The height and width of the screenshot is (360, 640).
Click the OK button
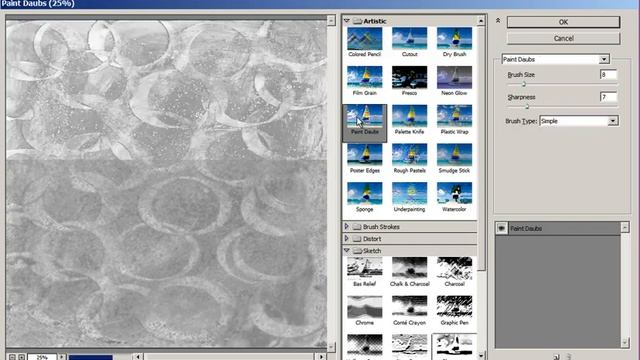point(563,22)
